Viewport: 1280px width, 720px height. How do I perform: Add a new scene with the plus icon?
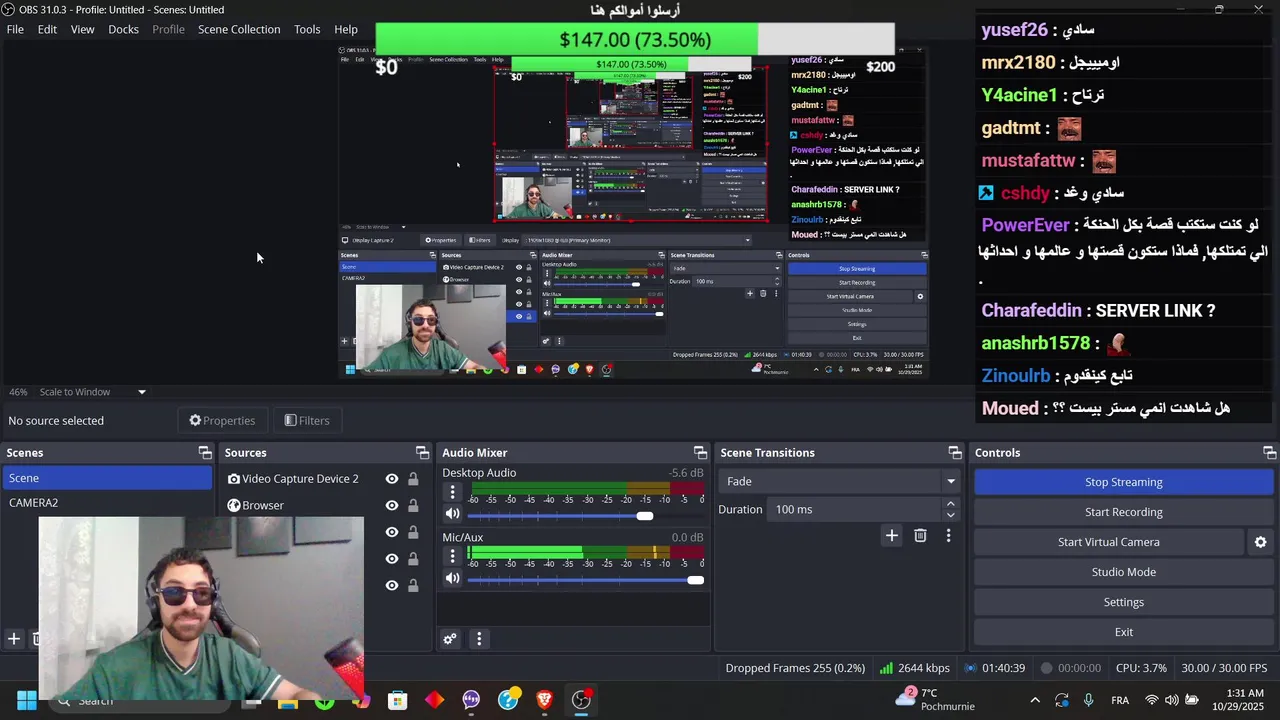[14, 638]
